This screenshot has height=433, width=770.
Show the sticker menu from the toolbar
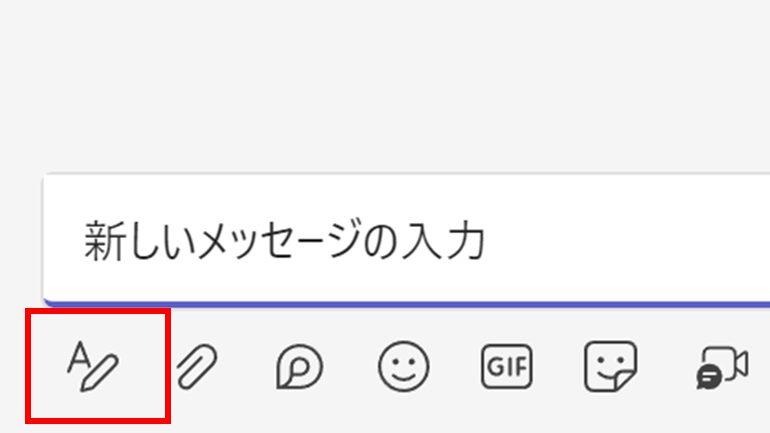611,367
